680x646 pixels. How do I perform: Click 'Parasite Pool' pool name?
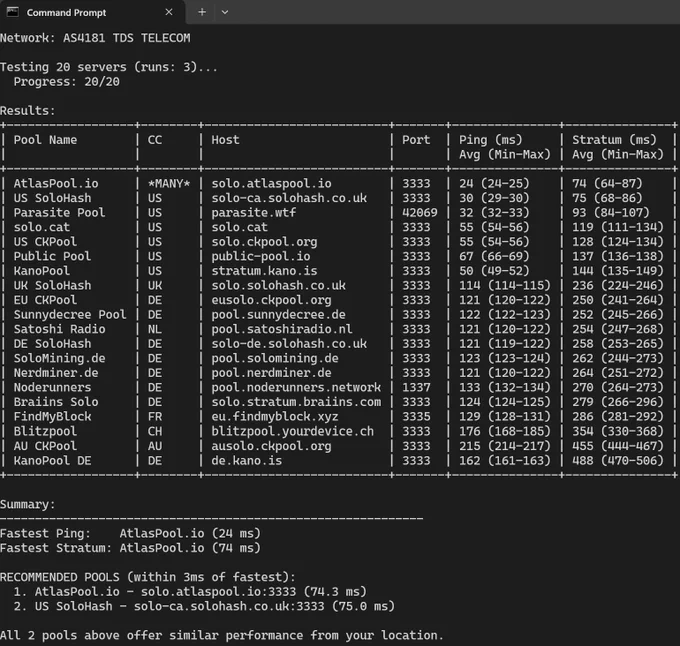(59, 213)
